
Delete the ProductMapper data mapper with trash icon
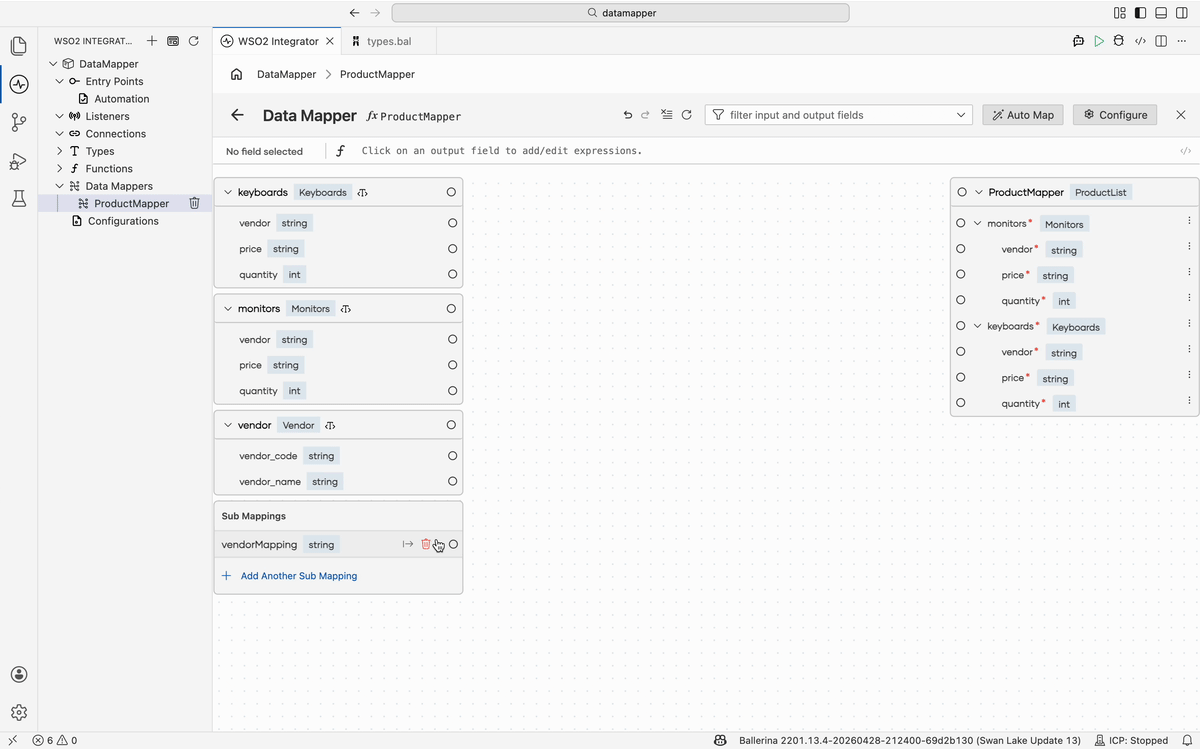195,203
